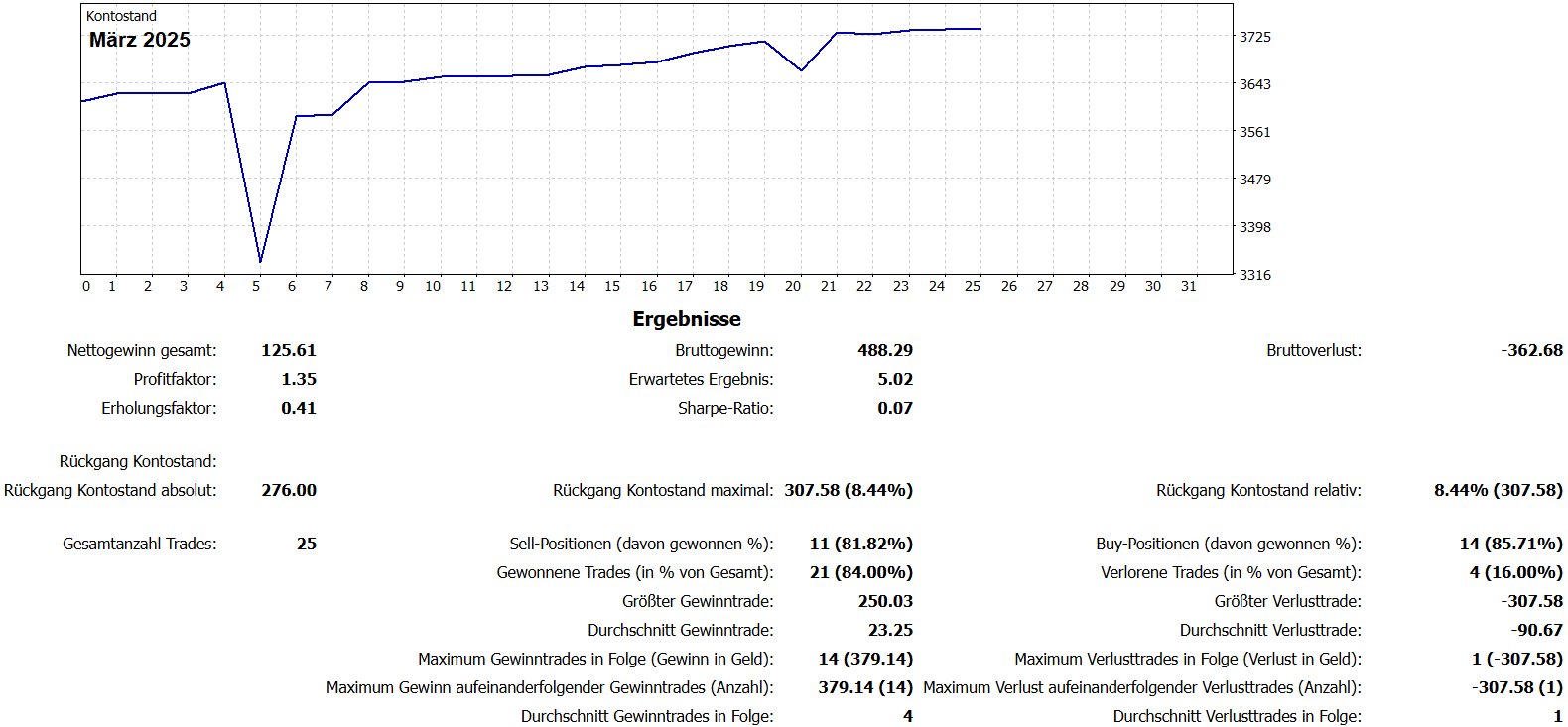Click the 'März 2025' chart title
The height and width of the screenshot is (727, 1568).
pyautogui.click(x=140, y=40)
